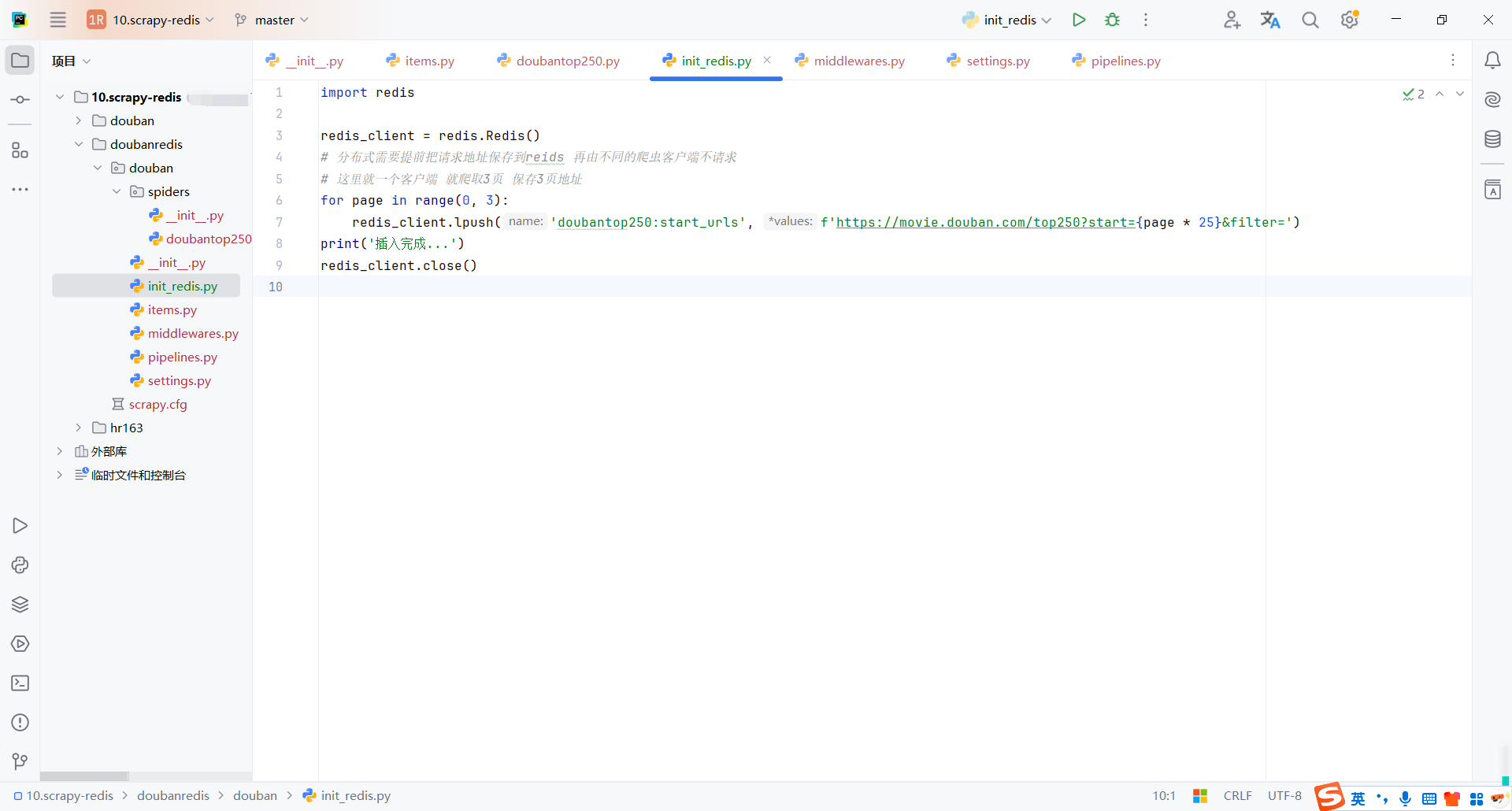Viewport: 1512px width, 811px height.
Task: Click Sogou input method S icon
Action: click(x=1329, y=796)
